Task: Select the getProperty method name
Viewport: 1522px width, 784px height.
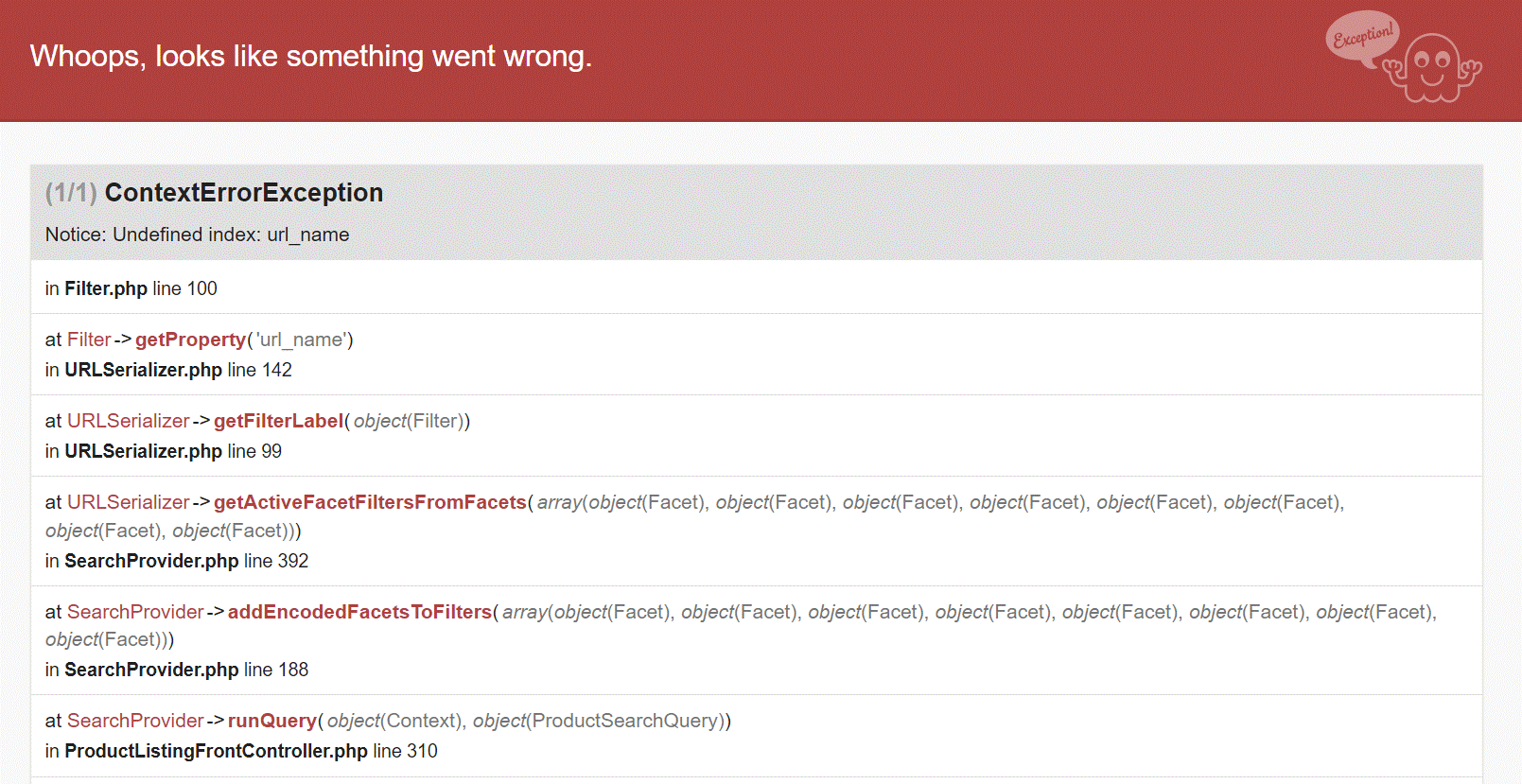Action: click(190, 340)
